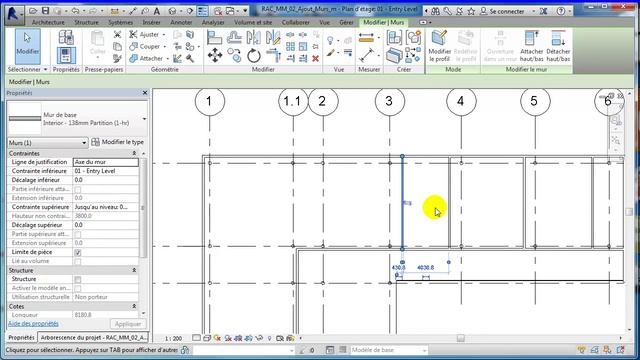Select the Move tool
Viewport: 640px width, 360px height.
pos(215,55)
